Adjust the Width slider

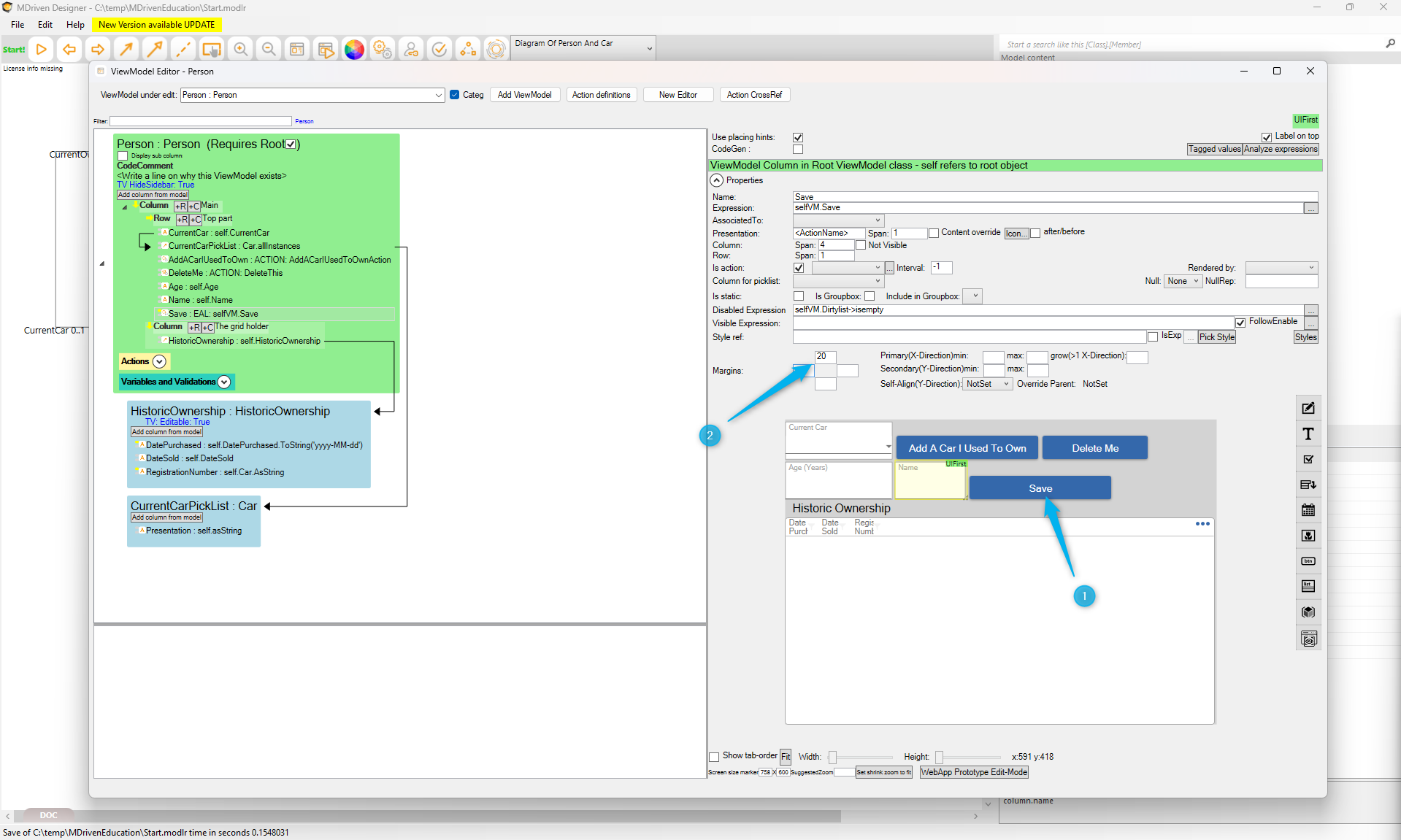pos(832,758)
